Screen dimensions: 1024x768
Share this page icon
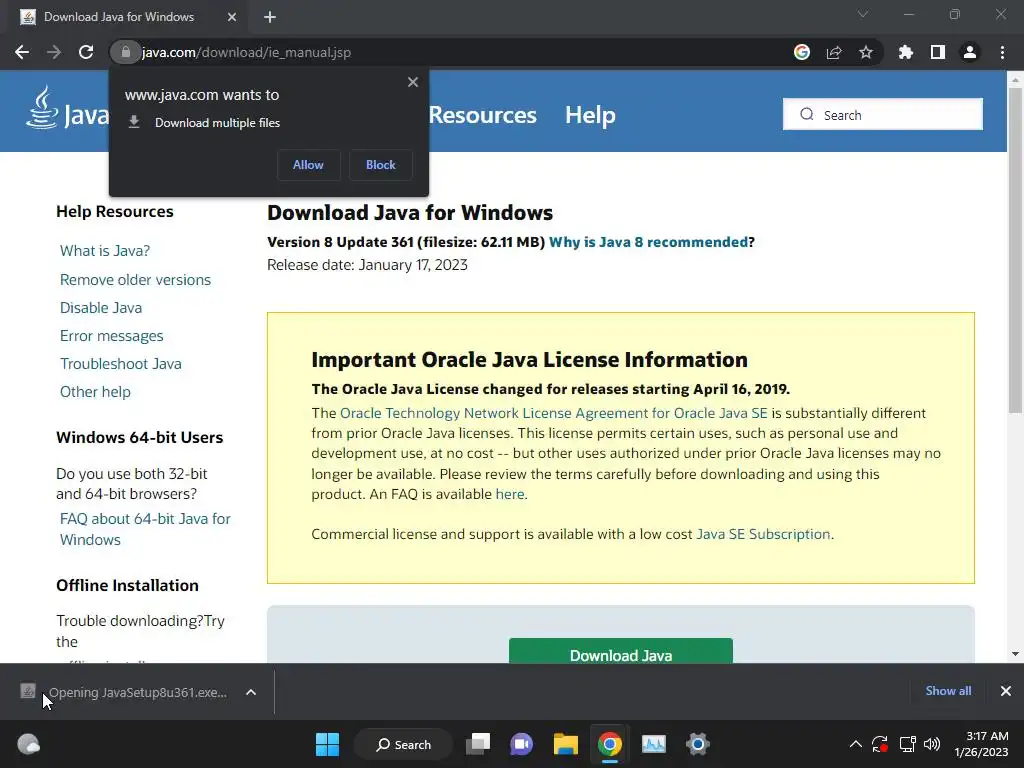[x=834, y=52]
